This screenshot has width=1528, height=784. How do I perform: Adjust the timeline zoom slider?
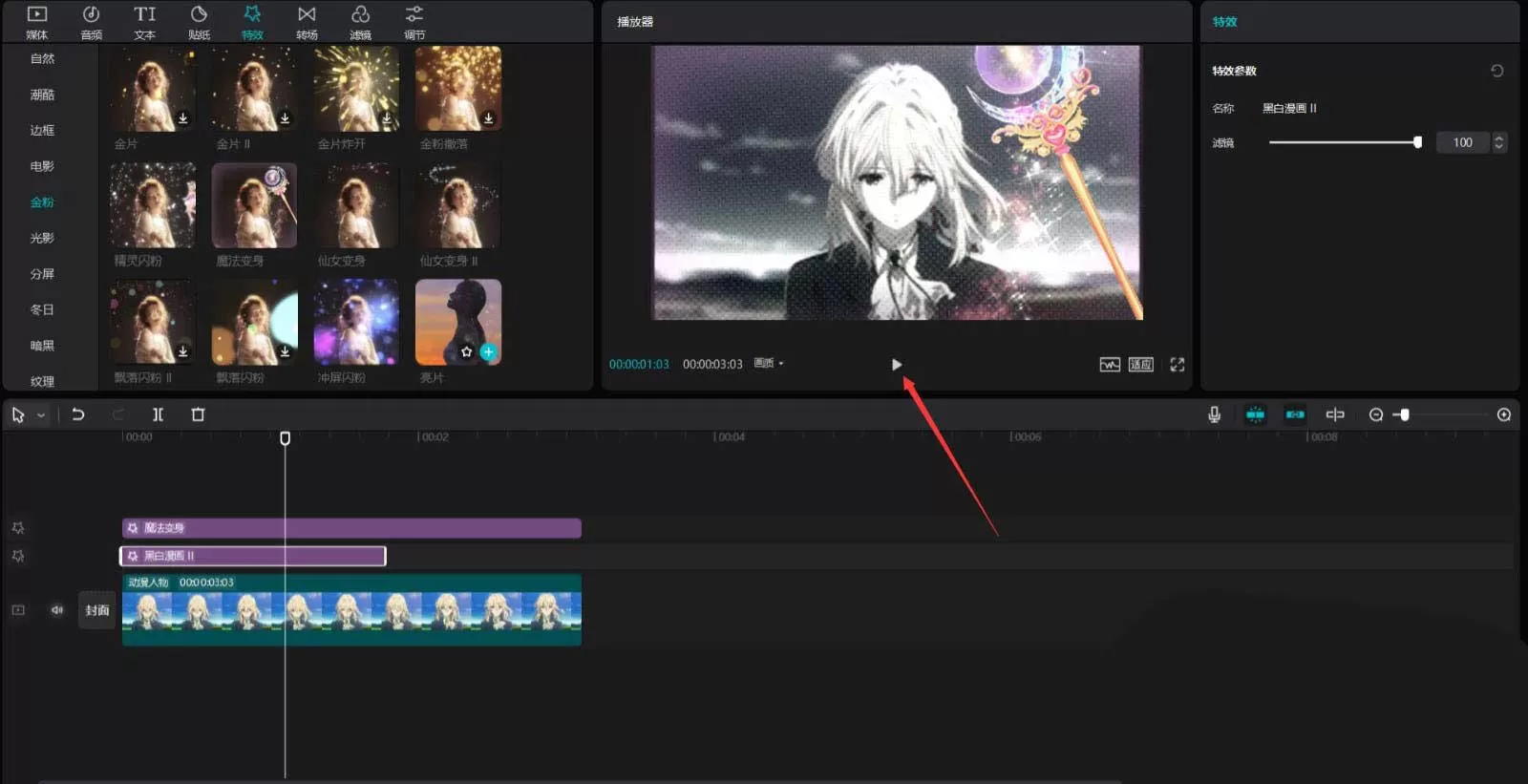pos(1404,414)
